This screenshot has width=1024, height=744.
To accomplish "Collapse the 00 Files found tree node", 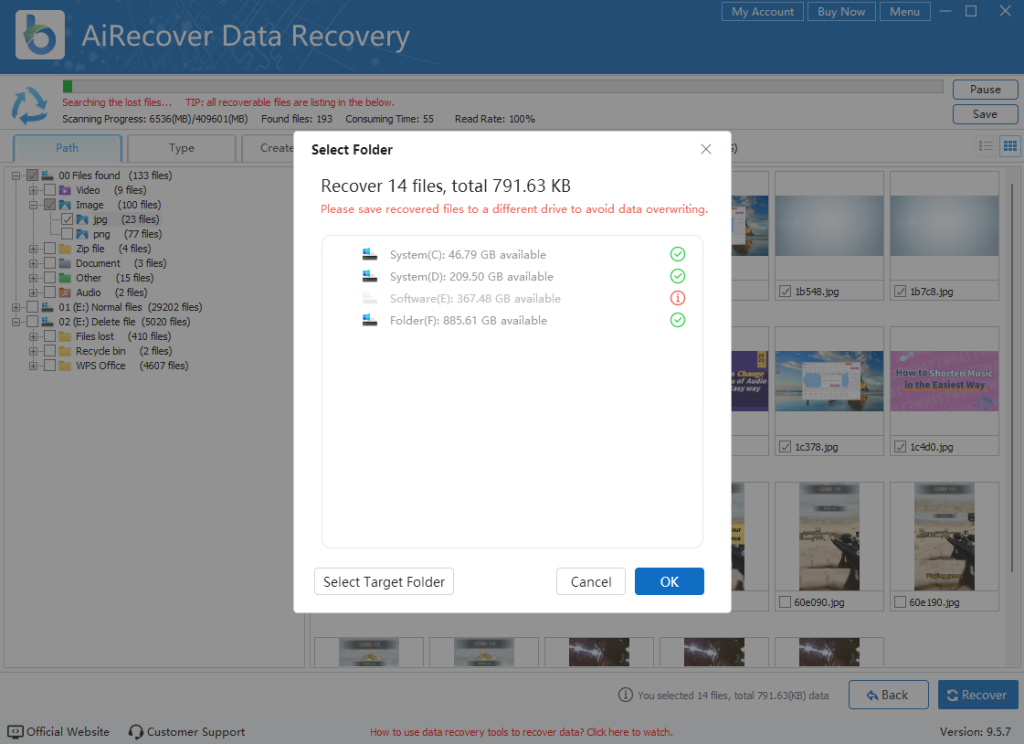I will [x=16, y=176].
